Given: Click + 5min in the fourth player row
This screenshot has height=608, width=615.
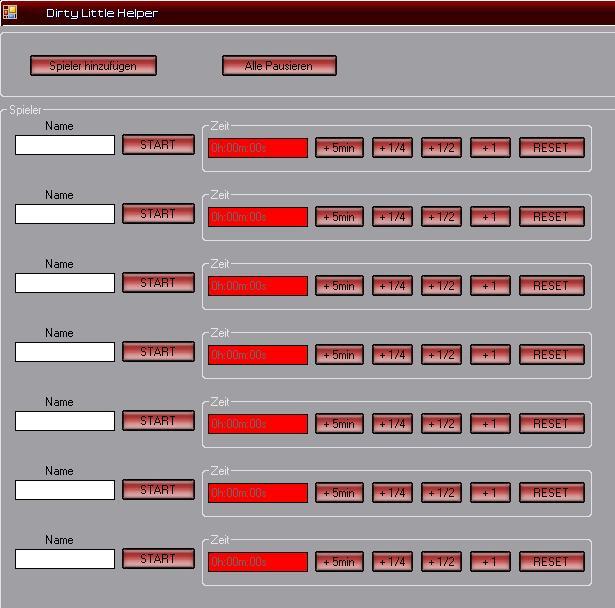Looking at the screenshot, I should pos(339,355).
